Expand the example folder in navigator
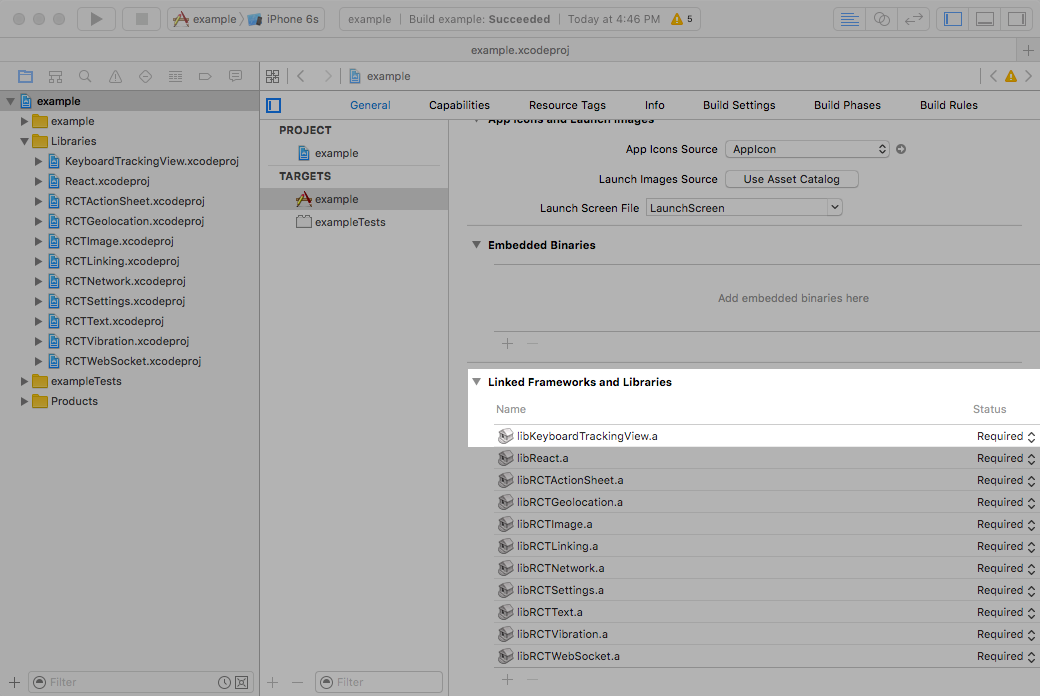This screenshot has height=696, width=1040. [25, 121]
